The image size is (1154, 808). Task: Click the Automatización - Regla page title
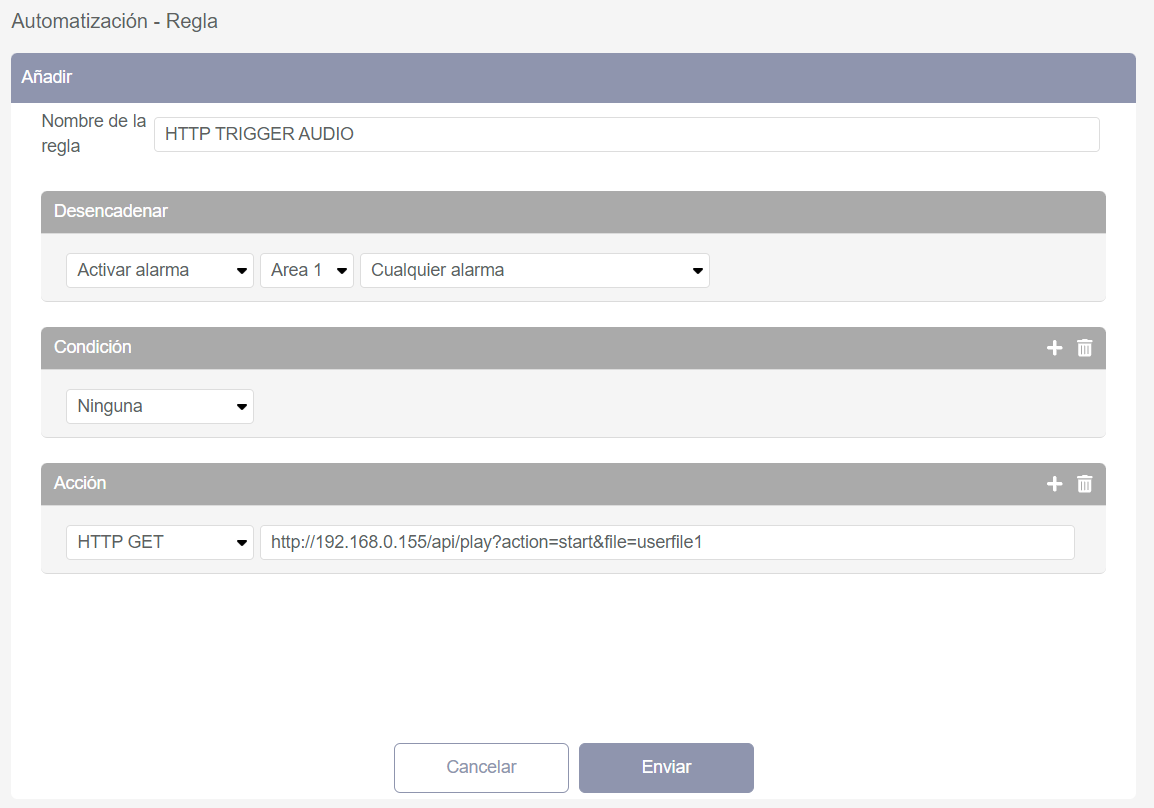(114, 21)
